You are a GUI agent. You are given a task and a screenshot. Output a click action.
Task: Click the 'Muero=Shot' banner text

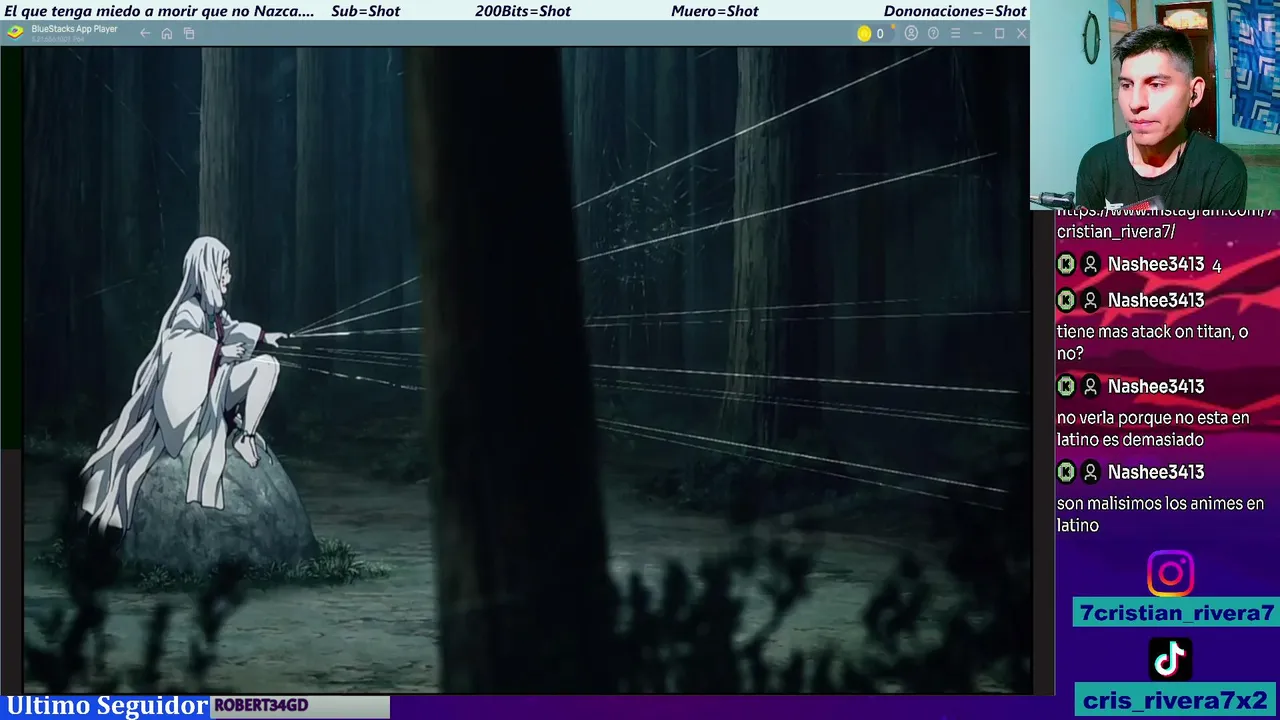[x=715, y=11]
